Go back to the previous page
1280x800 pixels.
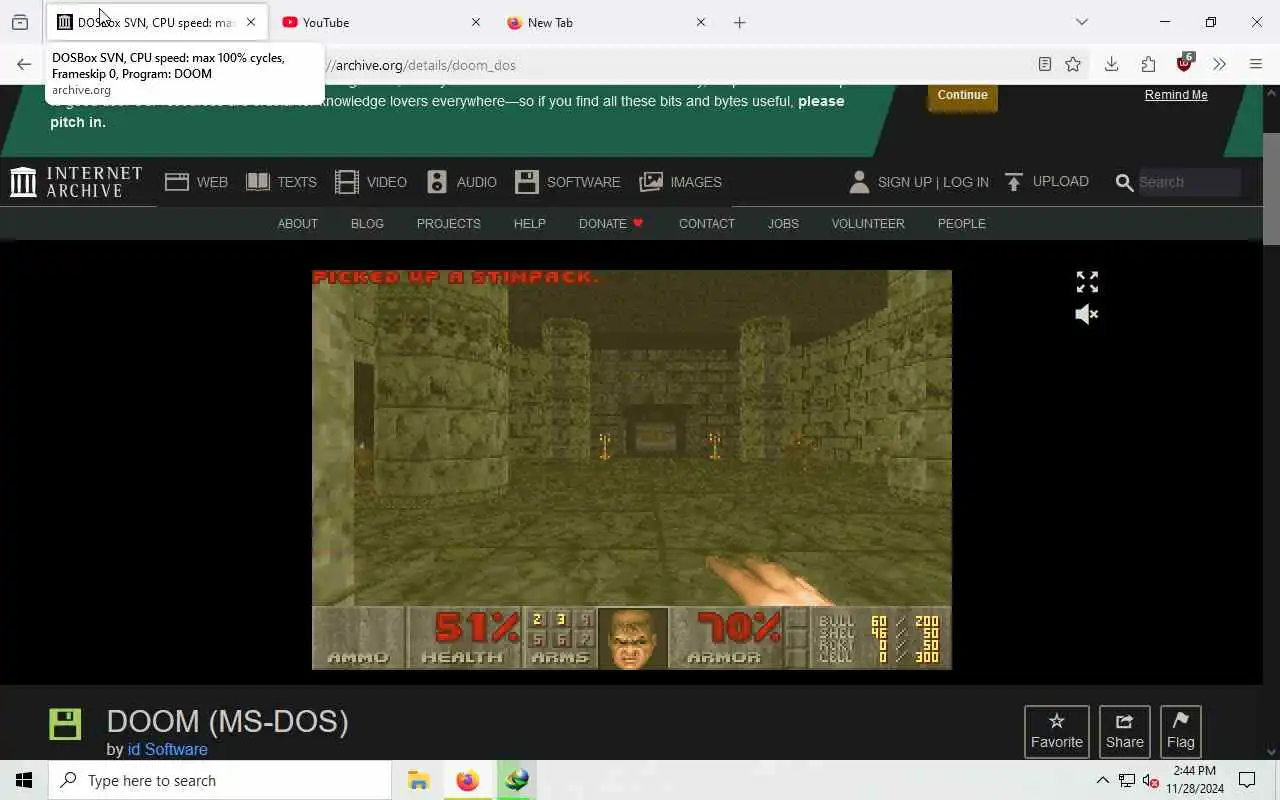[x=24, y=65]
